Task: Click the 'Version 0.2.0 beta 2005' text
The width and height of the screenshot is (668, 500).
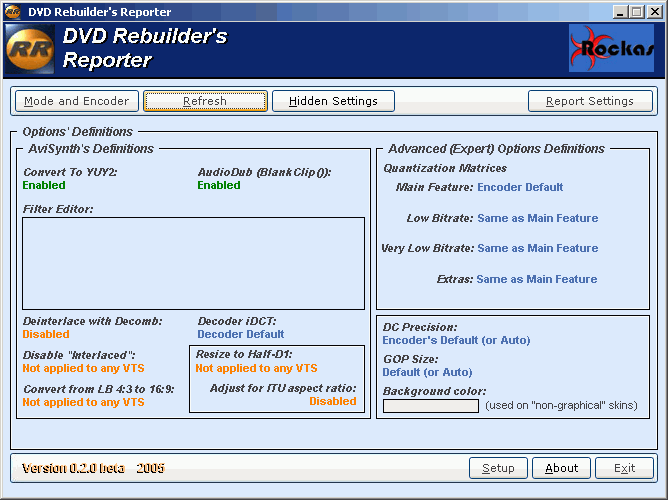Action: point(93,468)
